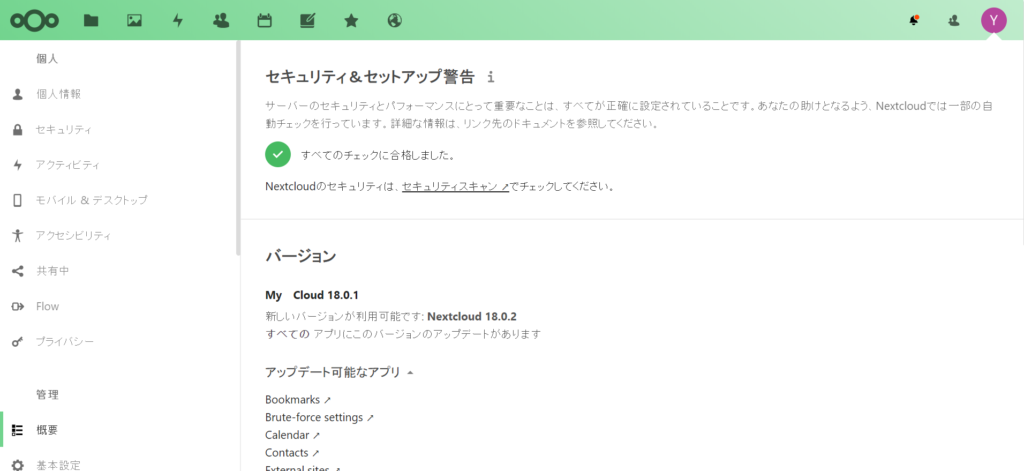The width and height of the screenshot is (1024, 471).
Task: Open the Activity lightning bolt icon in top bar
Action: [x=178, y=20]
